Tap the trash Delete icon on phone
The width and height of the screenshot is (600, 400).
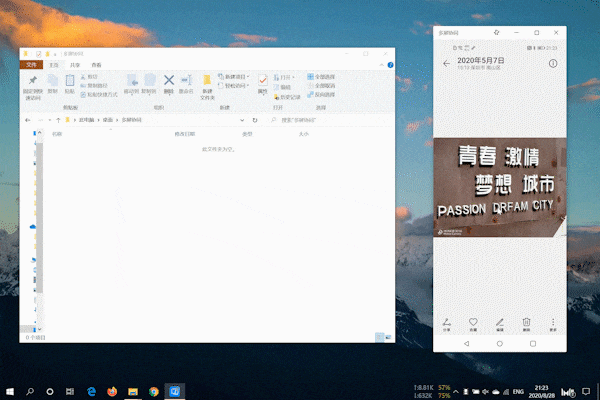click(x=526, y=324)
